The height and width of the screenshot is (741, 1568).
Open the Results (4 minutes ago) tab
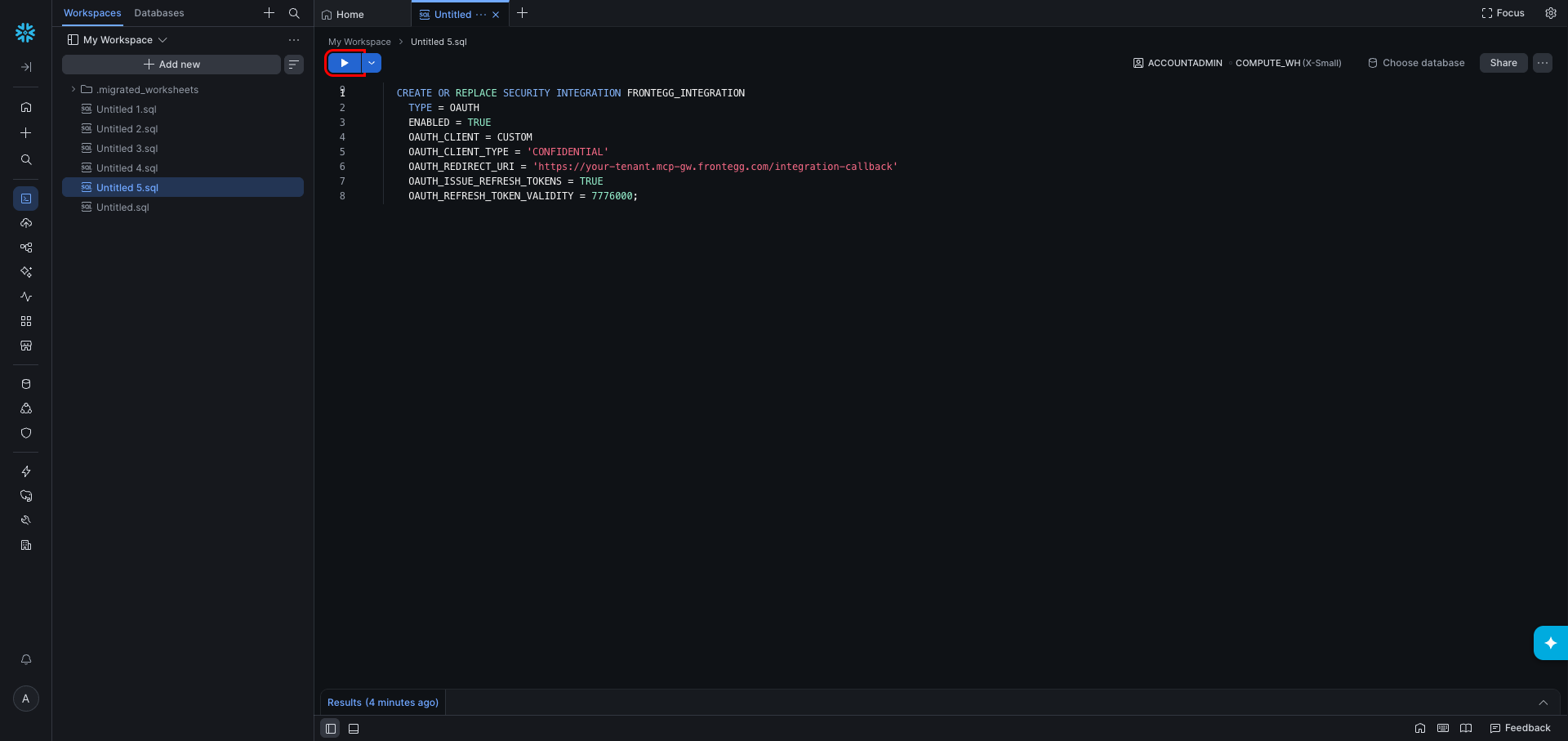tap(383, 703)
